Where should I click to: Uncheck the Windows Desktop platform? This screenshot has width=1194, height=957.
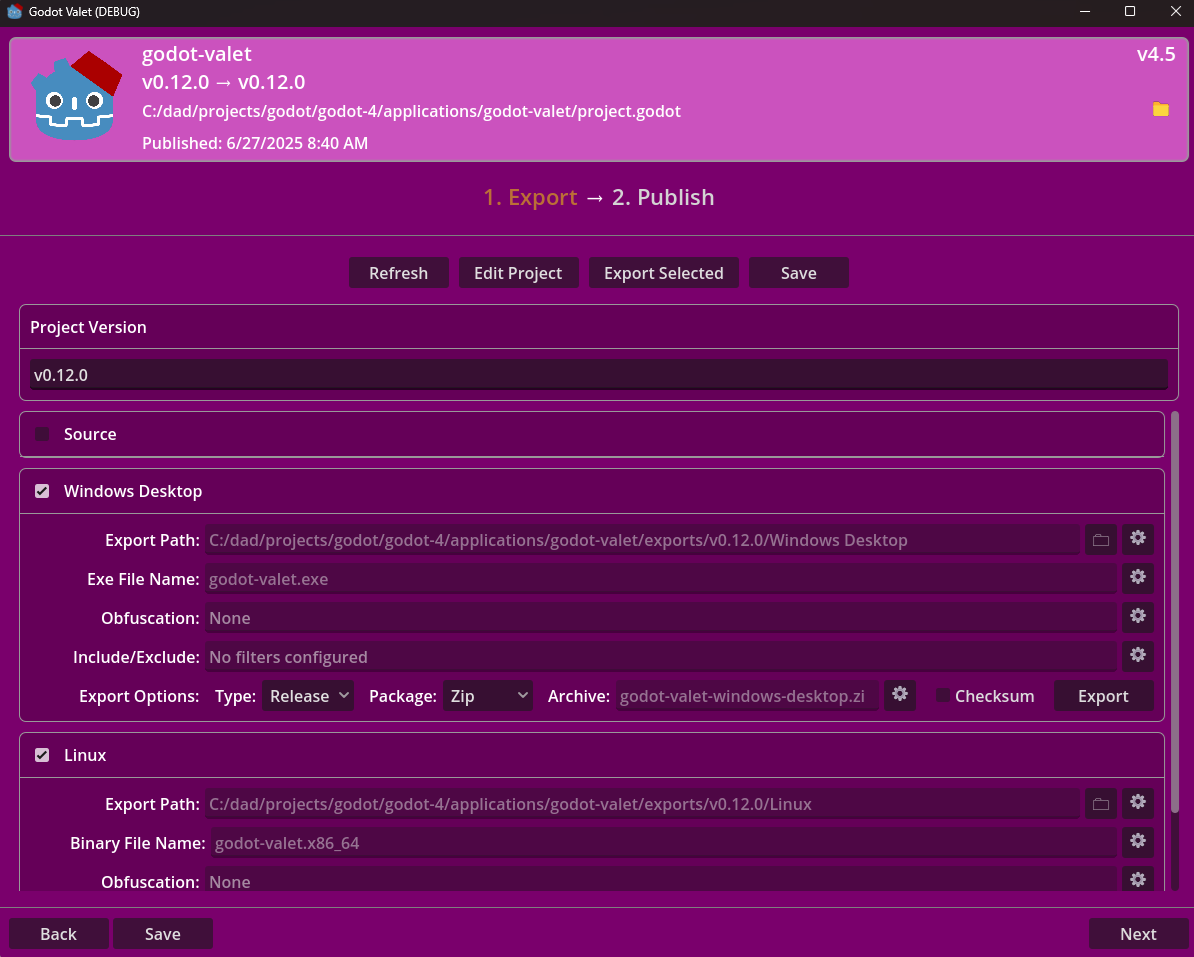42,491
